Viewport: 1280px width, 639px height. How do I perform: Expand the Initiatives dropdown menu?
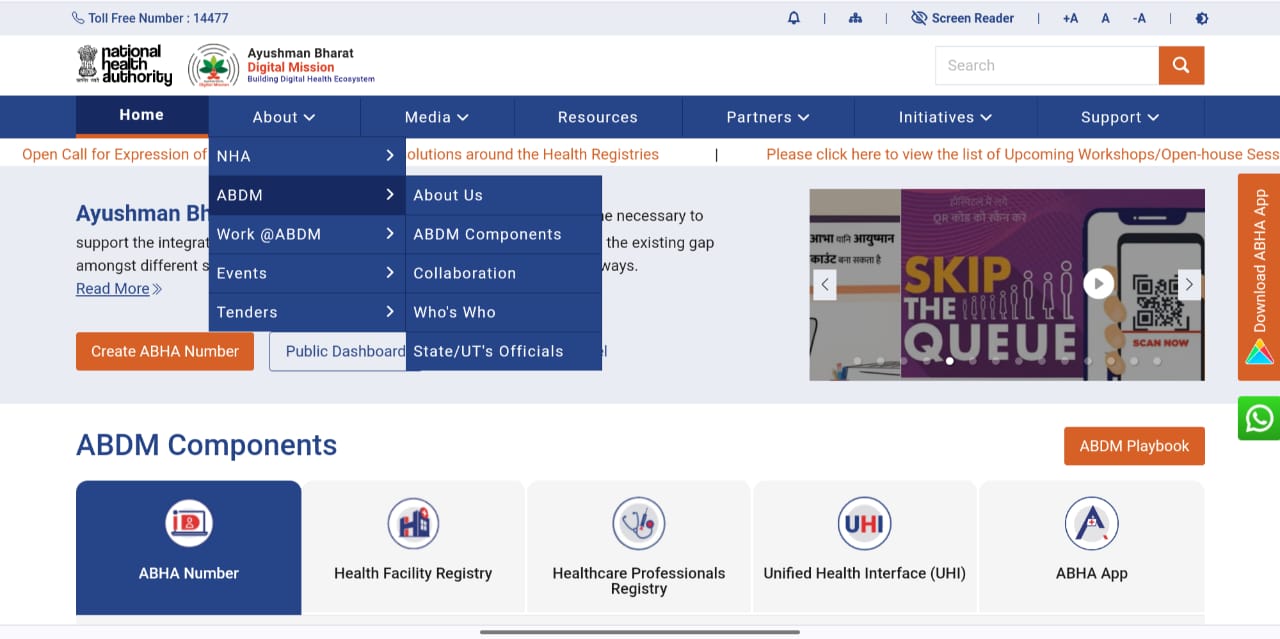pos(944,117)
